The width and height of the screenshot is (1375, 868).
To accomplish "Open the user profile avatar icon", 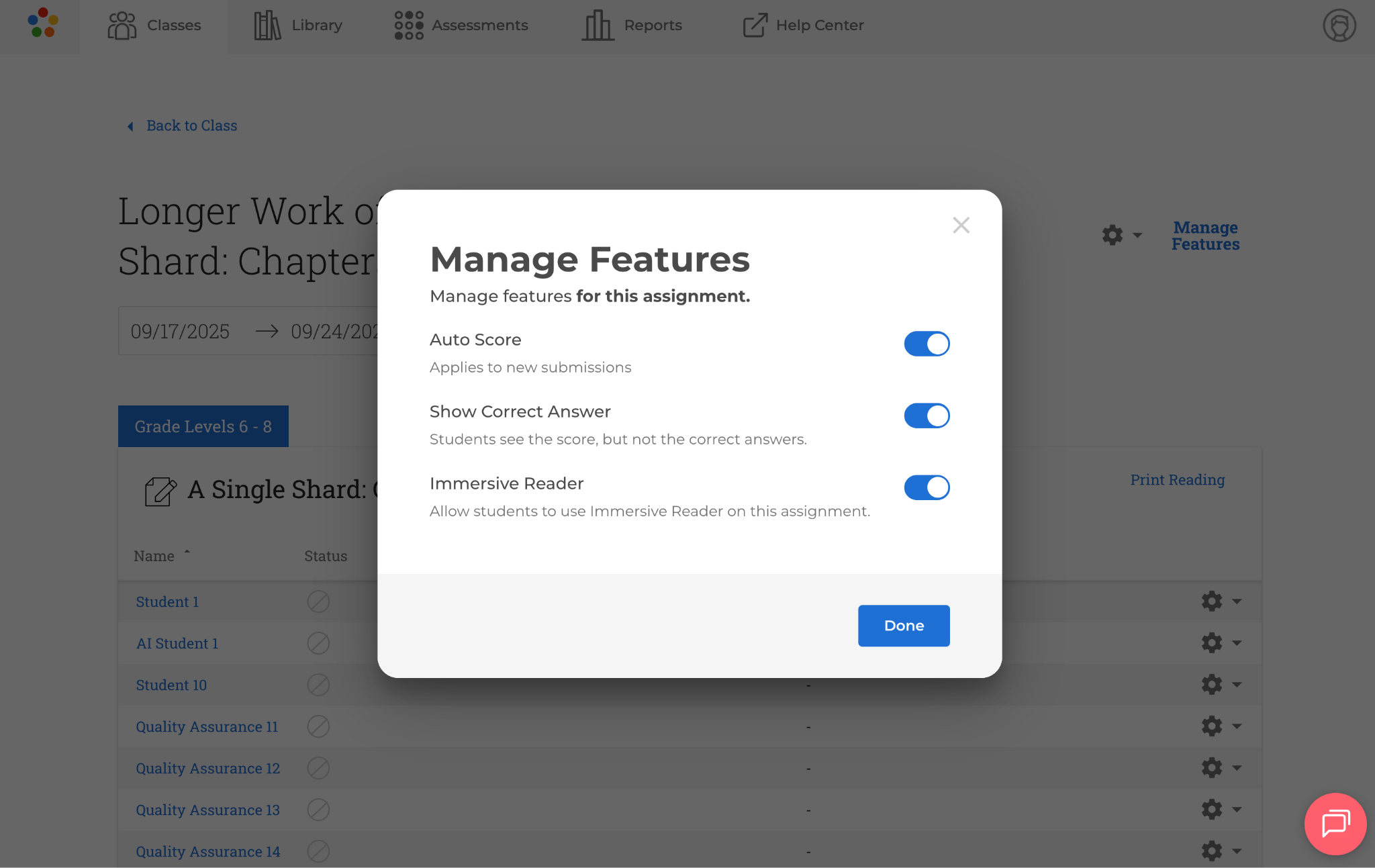I will click(x=1339, y=26).
